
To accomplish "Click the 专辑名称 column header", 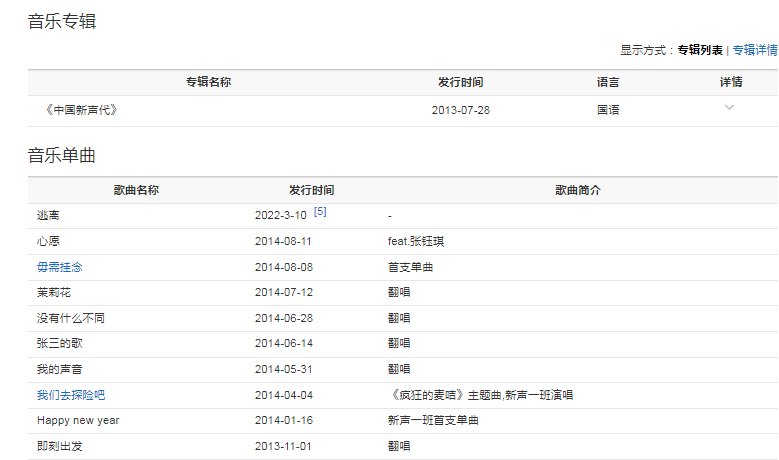I will 208,82.
